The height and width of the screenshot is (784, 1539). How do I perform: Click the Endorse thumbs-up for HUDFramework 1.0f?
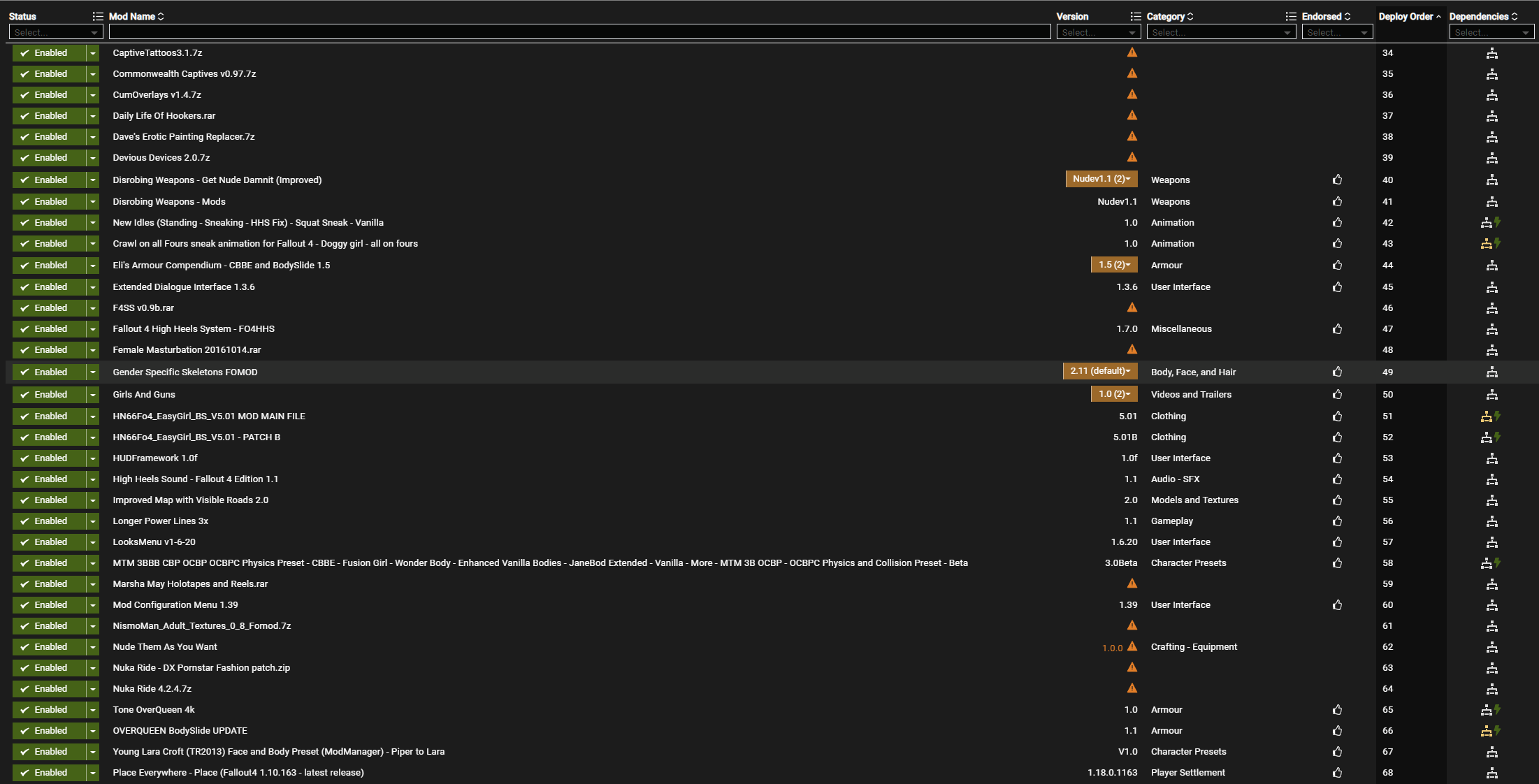coord(1337,458)
